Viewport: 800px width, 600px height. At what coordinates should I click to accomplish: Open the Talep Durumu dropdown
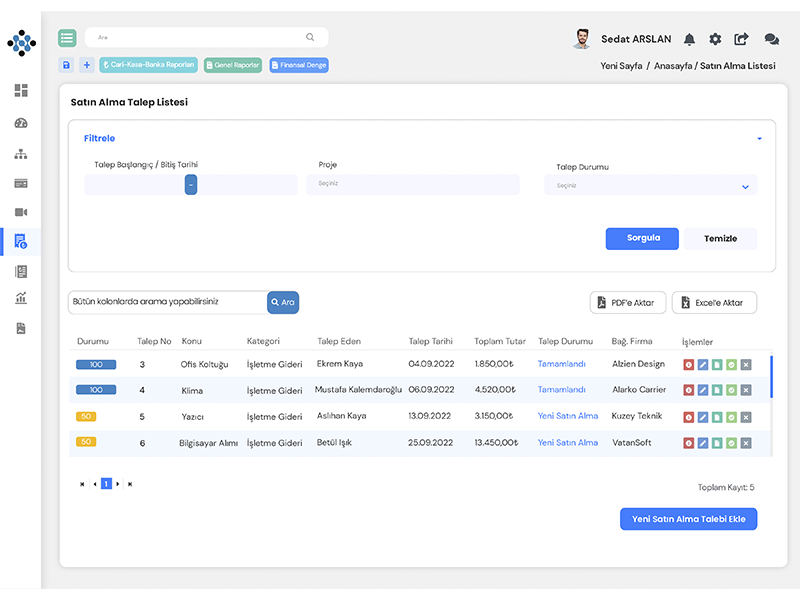click(x=650, y=186)
